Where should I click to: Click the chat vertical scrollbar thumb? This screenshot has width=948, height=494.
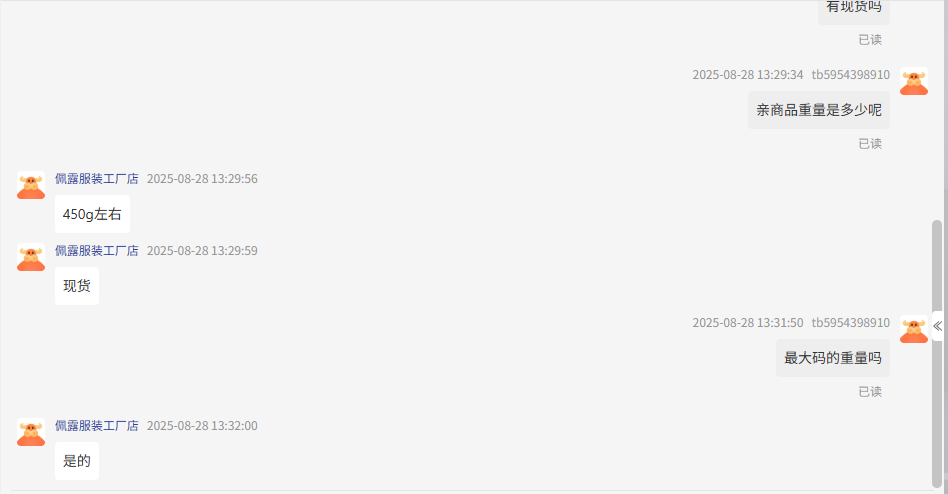(x=937, y=353)
